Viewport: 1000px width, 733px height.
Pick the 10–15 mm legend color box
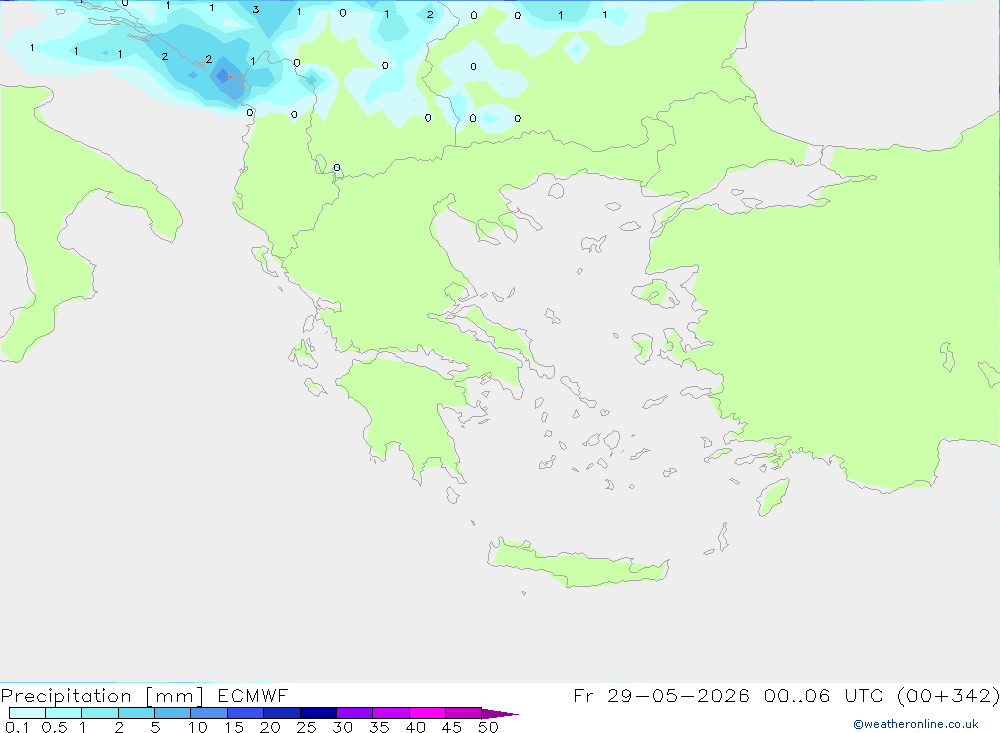pyautogui.click(x=209, y=713)
